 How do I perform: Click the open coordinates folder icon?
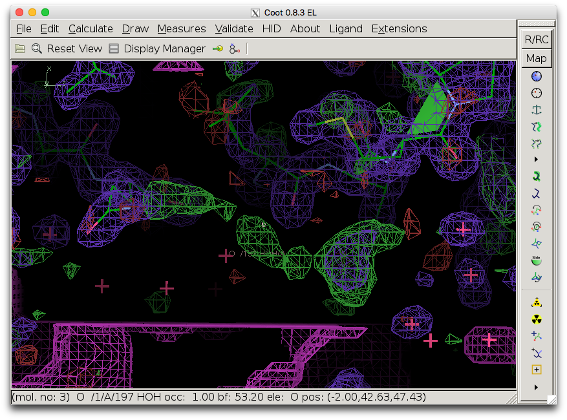click(x=20, y=48)
